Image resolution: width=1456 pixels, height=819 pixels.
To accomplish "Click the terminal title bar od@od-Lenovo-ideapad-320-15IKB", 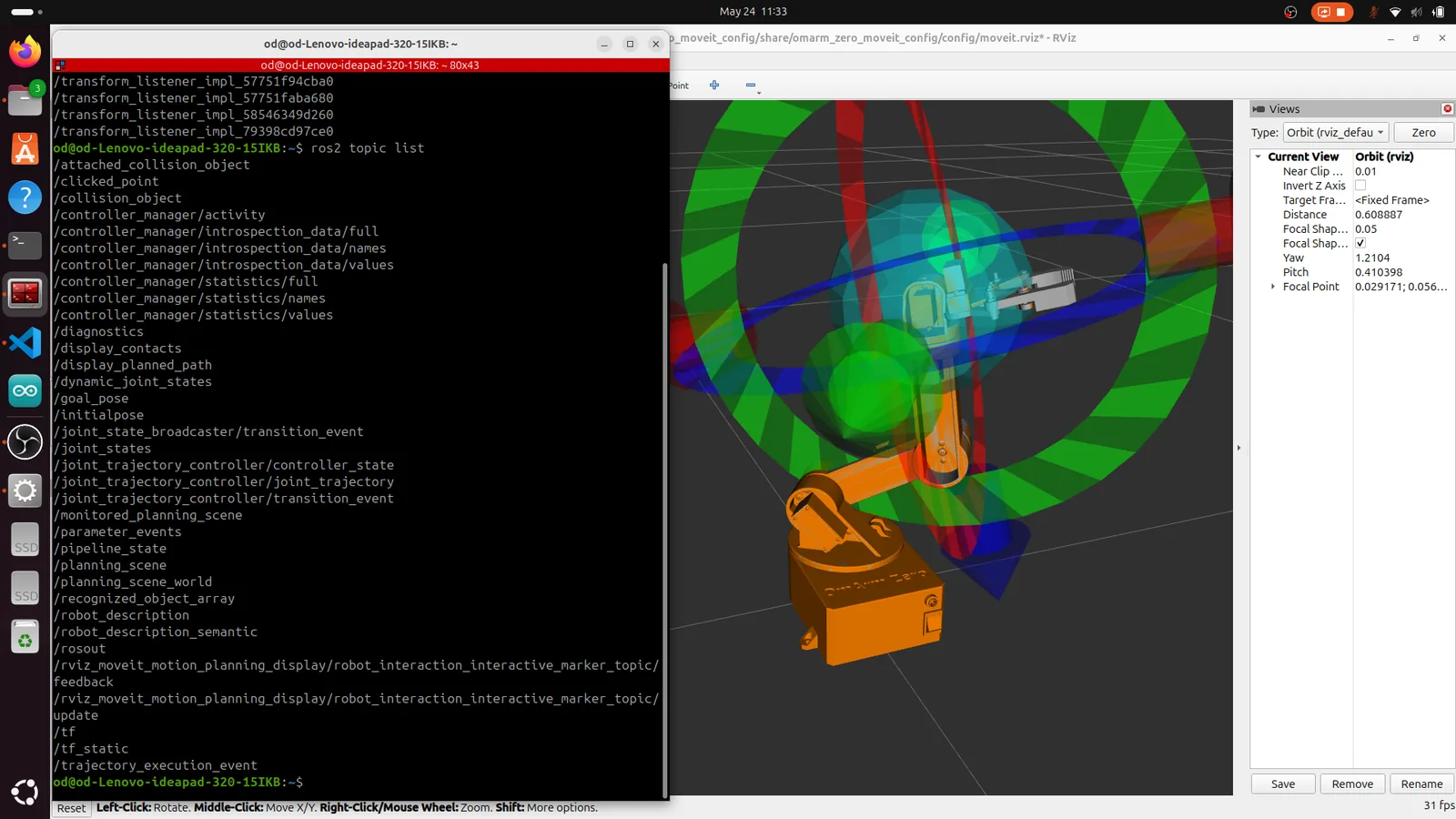I will point(360,44).
